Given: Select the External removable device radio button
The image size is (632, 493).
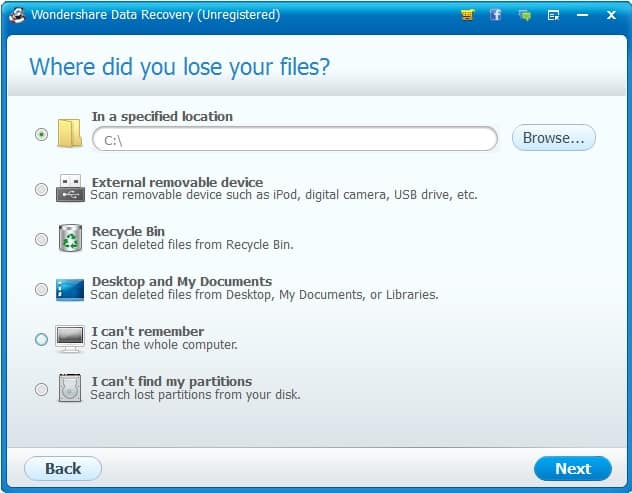Looking at the screenshot, I should pos(41,189).
